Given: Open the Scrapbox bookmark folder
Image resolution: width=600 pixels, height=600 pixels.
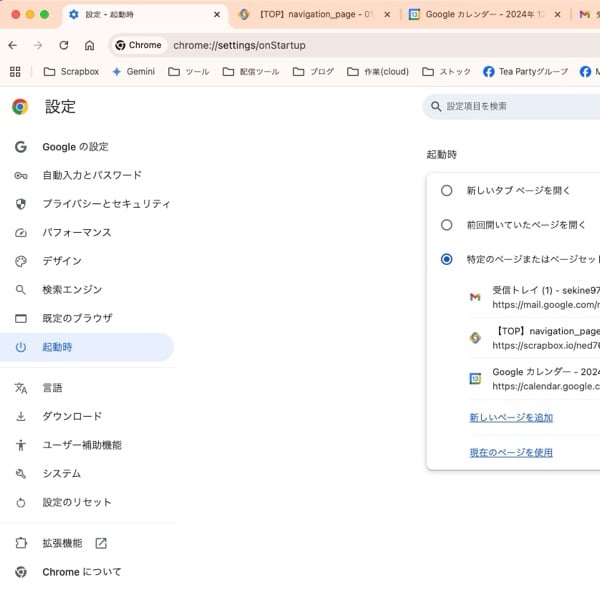Looking at the screenshot, I should pos(71,72).
